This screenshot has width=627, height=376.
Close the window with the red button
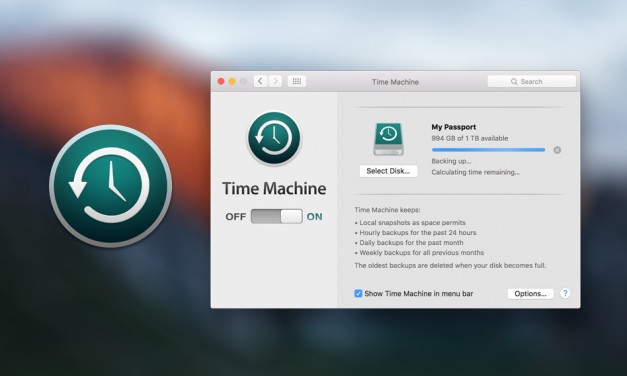click(221, 82)
